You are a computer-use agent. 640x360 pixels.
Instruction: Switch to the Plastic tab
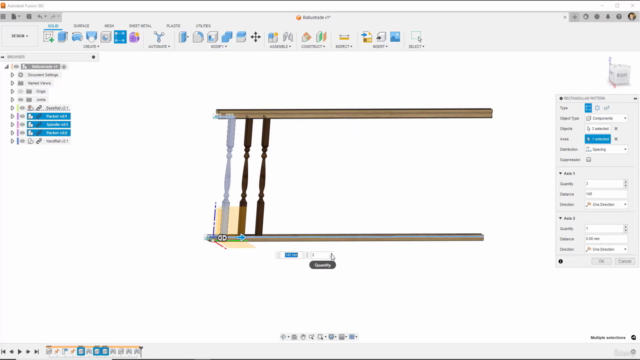pyautogui.click(x=173, y=26)
